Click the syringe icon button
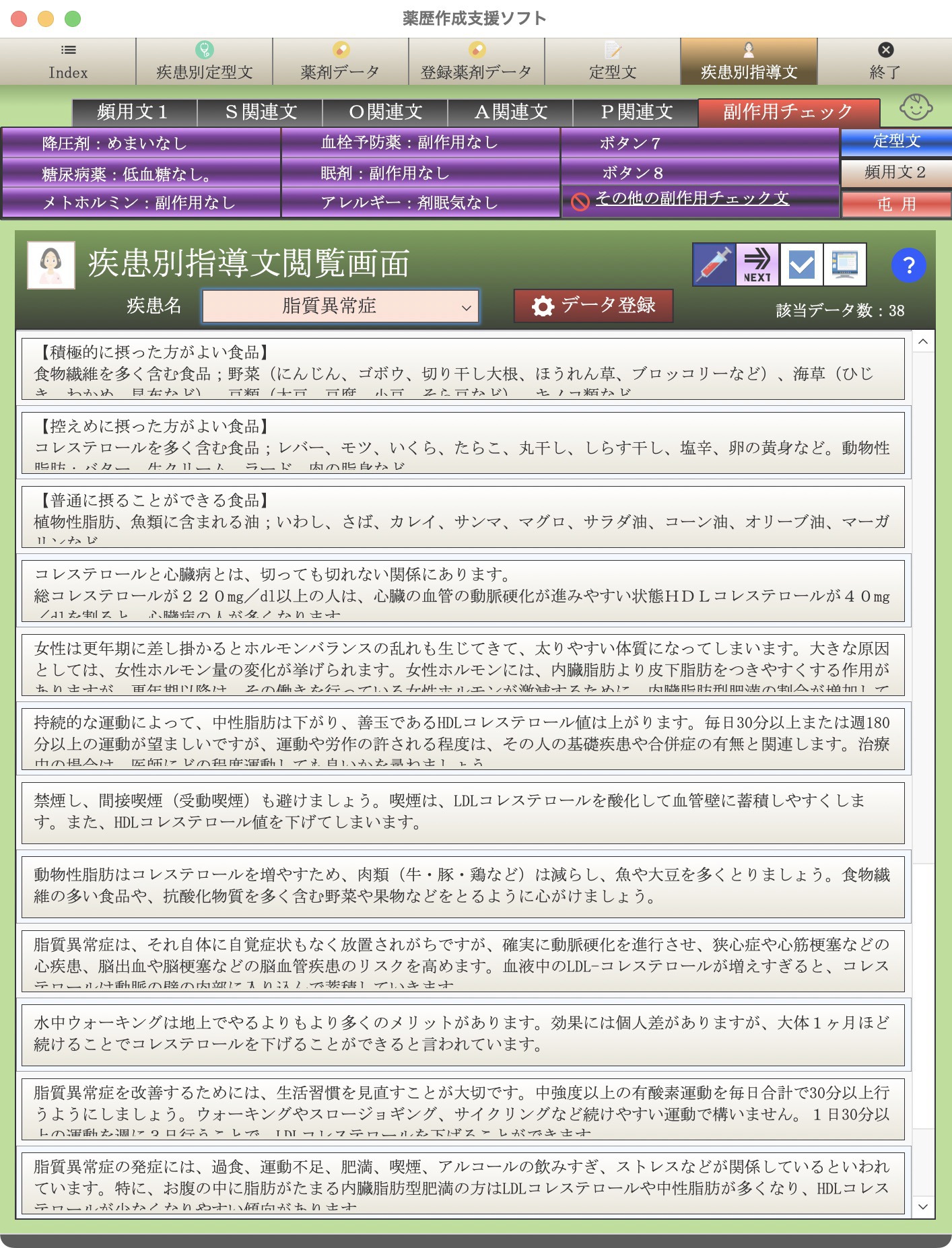Screen dimensions: 952x1248 [x=714, y=265]
